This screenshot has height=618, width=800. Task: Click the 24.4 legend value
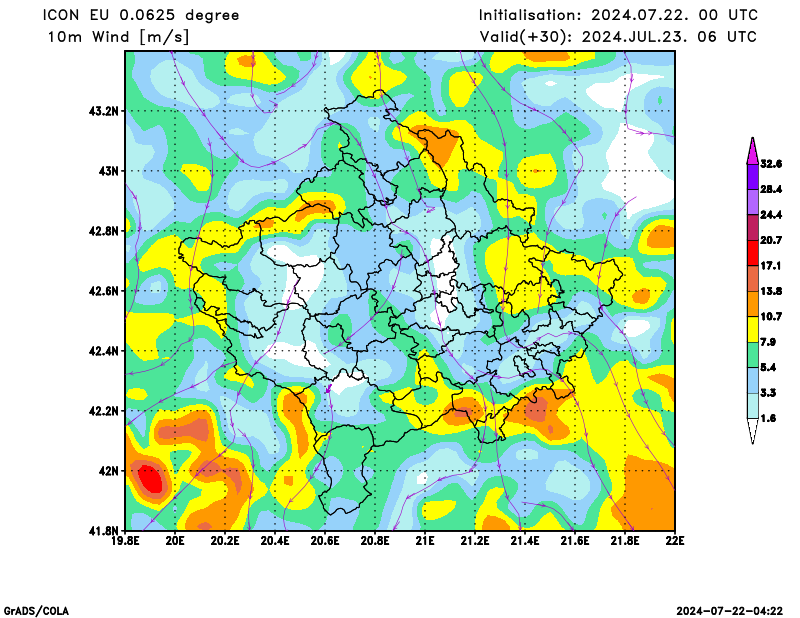pos(771,215)
